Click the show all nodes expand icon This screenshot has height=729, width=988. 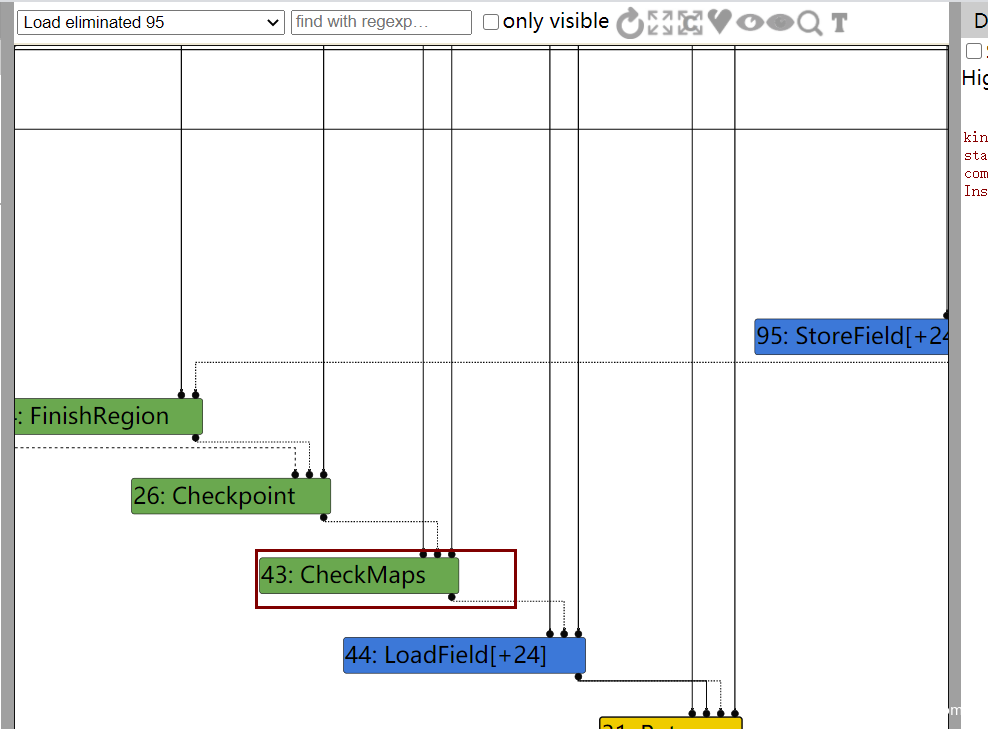tap(660, 23)
